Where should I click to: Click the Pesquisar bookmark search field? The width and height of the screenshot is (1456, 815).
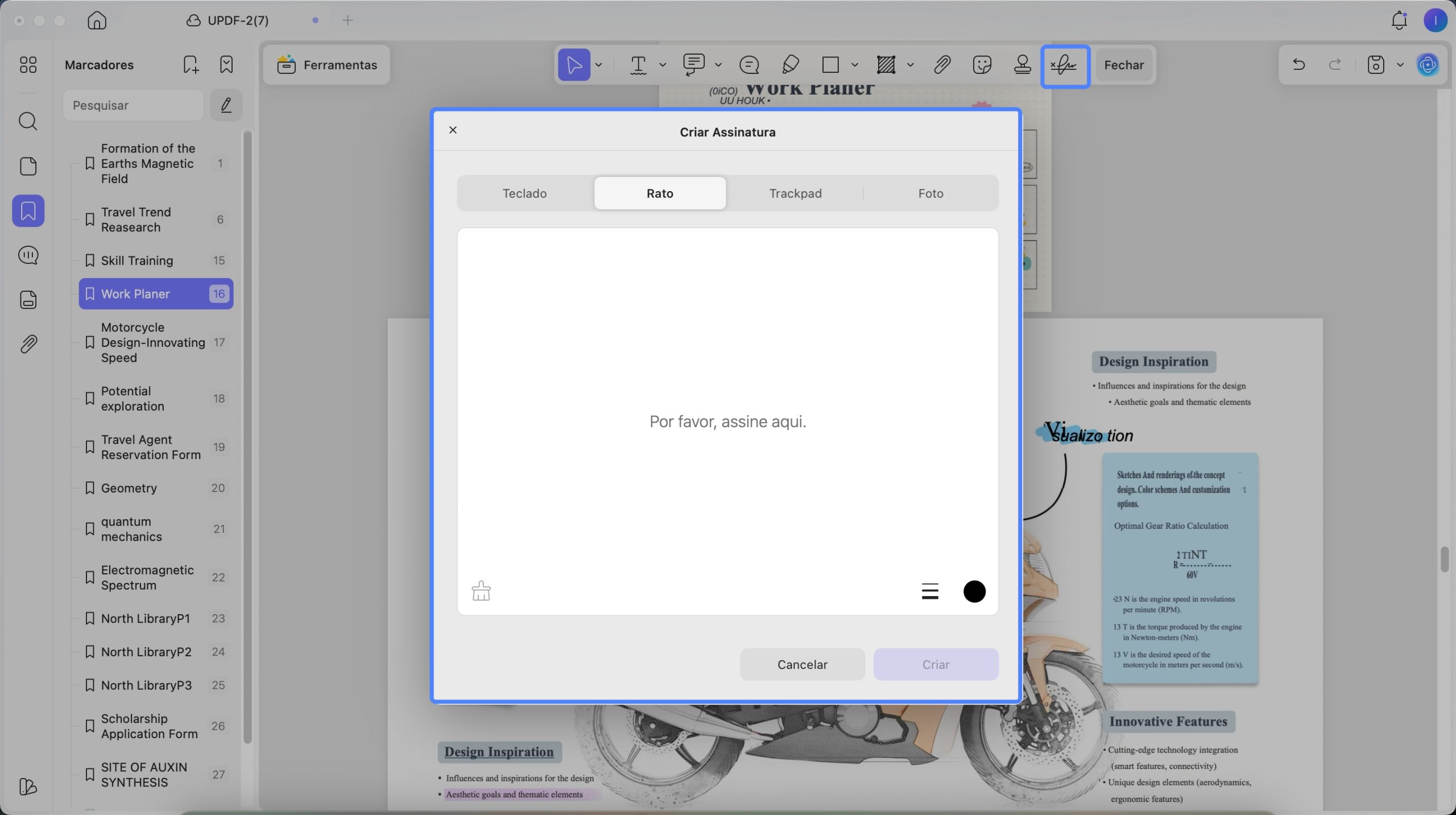133,105
